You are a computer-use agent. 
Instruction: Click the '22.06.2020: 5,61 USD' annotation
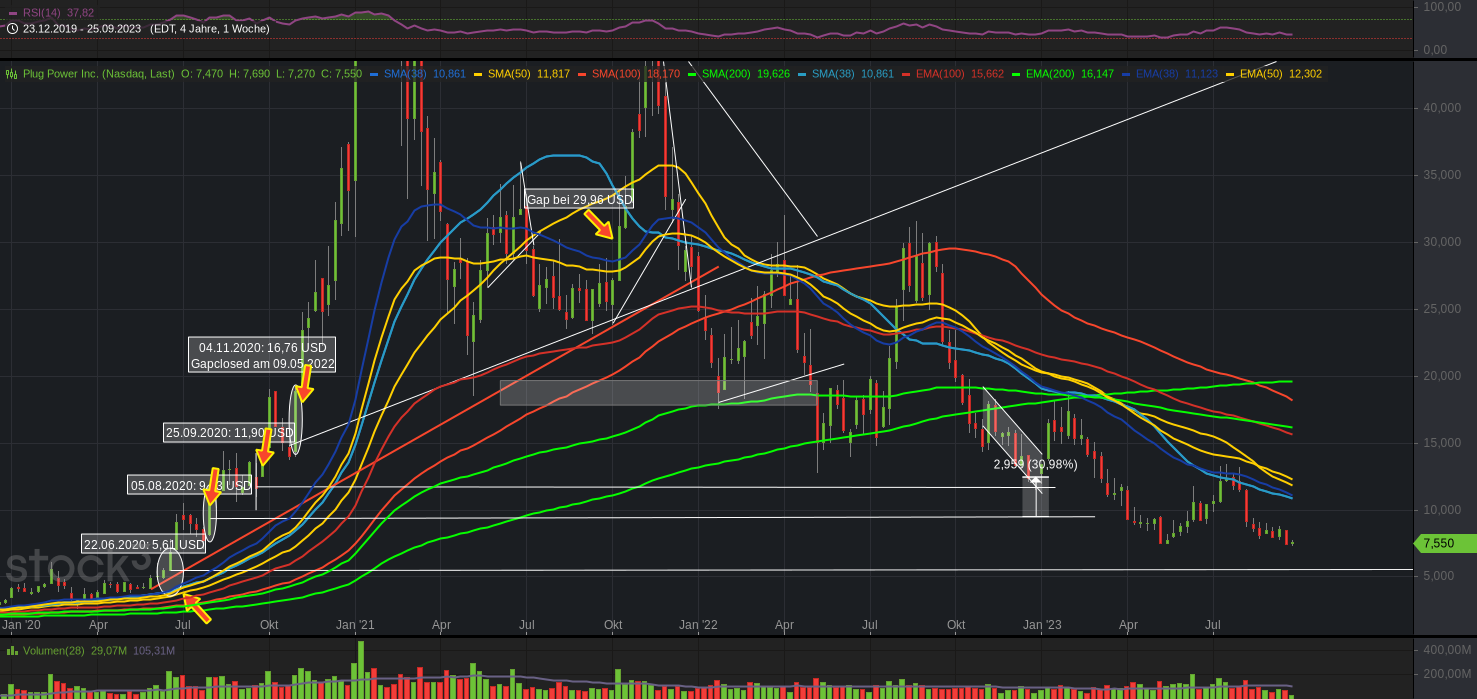(x=144, y=545)
